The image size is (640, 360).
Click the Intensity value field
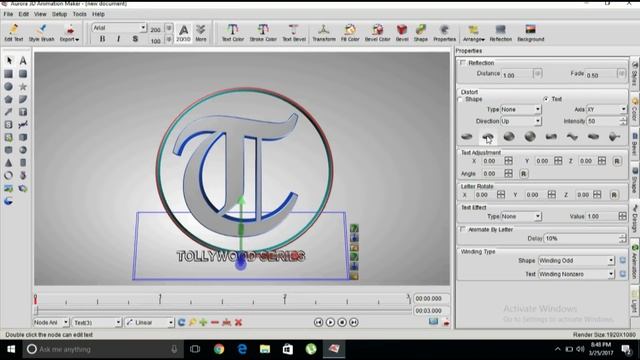click(603, 121)
